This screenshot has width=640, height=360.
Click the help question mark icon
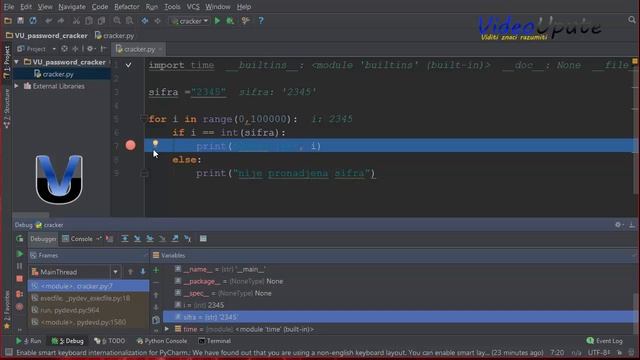pos(261,21)
